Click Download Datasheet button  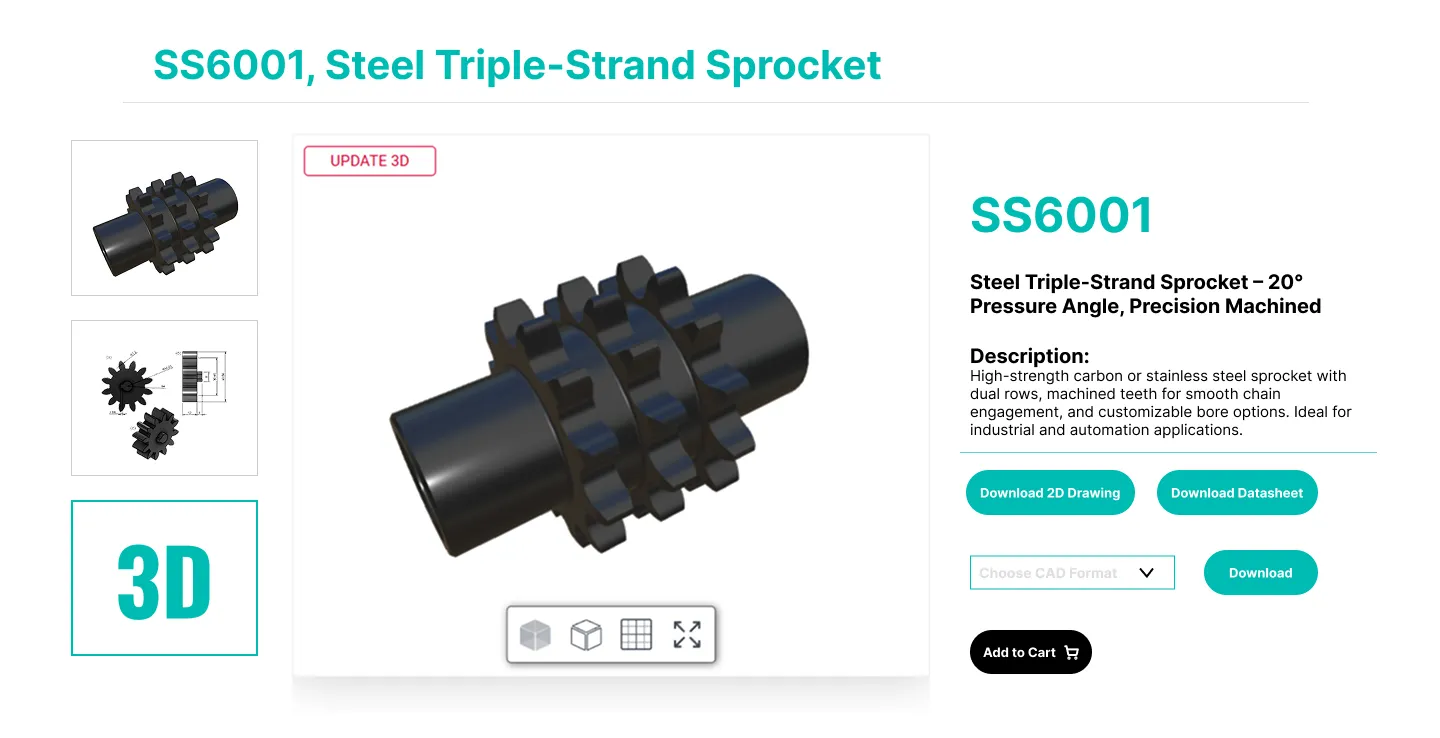pos(1237,493)
